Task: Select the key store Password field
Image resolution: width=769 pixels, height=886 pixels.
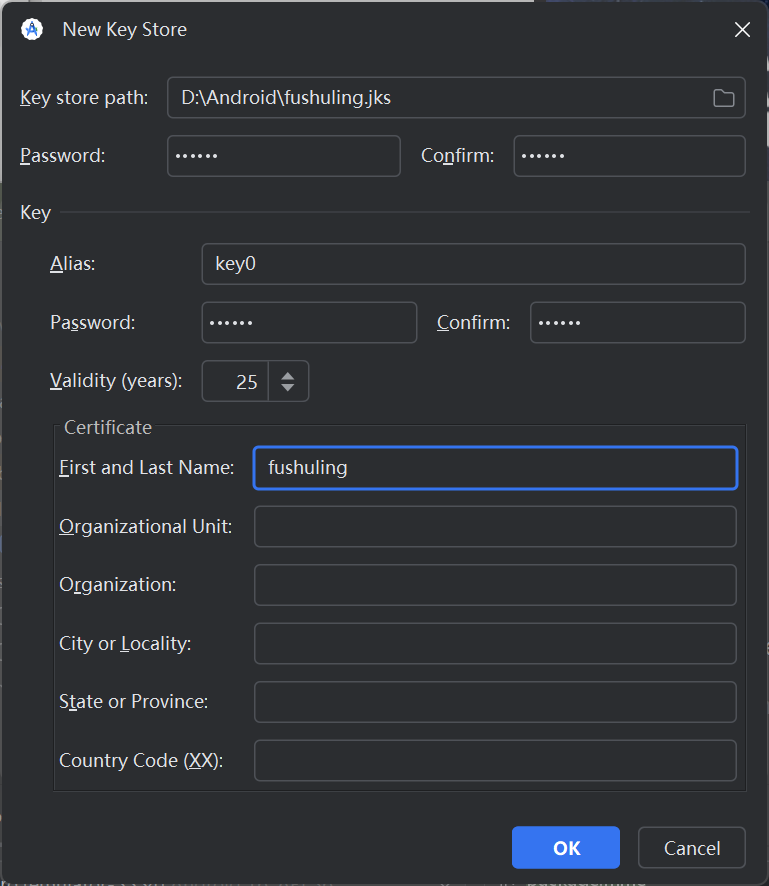Action: (283, 156)
